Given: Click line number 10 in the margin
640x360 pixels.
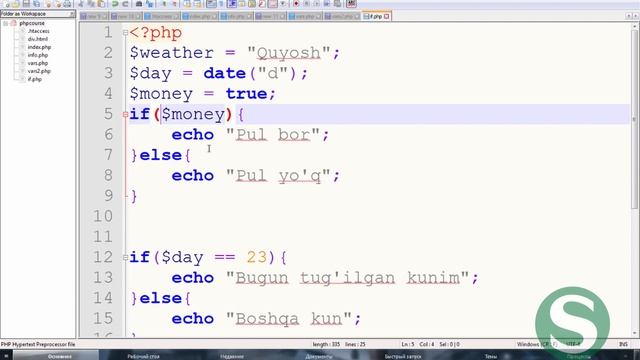Looking at the screenshot, I should [x=102, y=216].
